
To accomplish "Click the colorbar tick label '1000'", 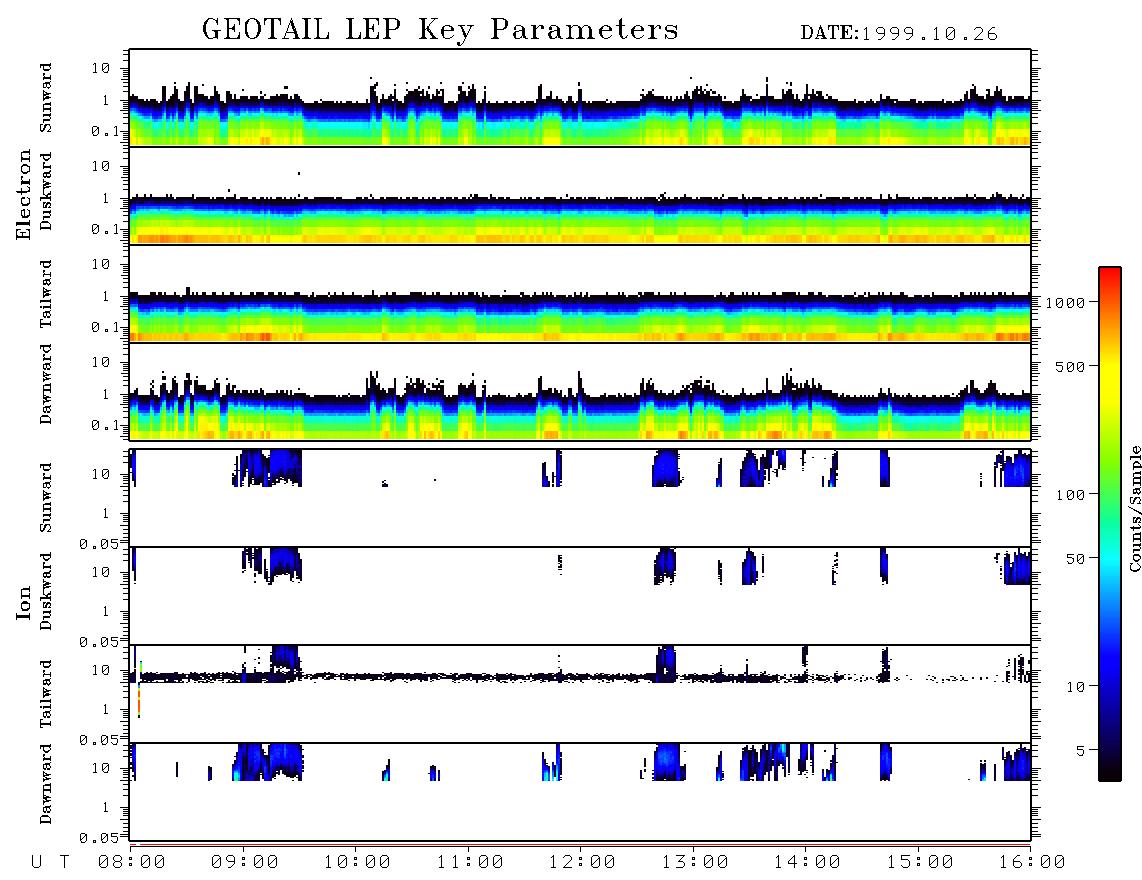I will point(1066,302).
